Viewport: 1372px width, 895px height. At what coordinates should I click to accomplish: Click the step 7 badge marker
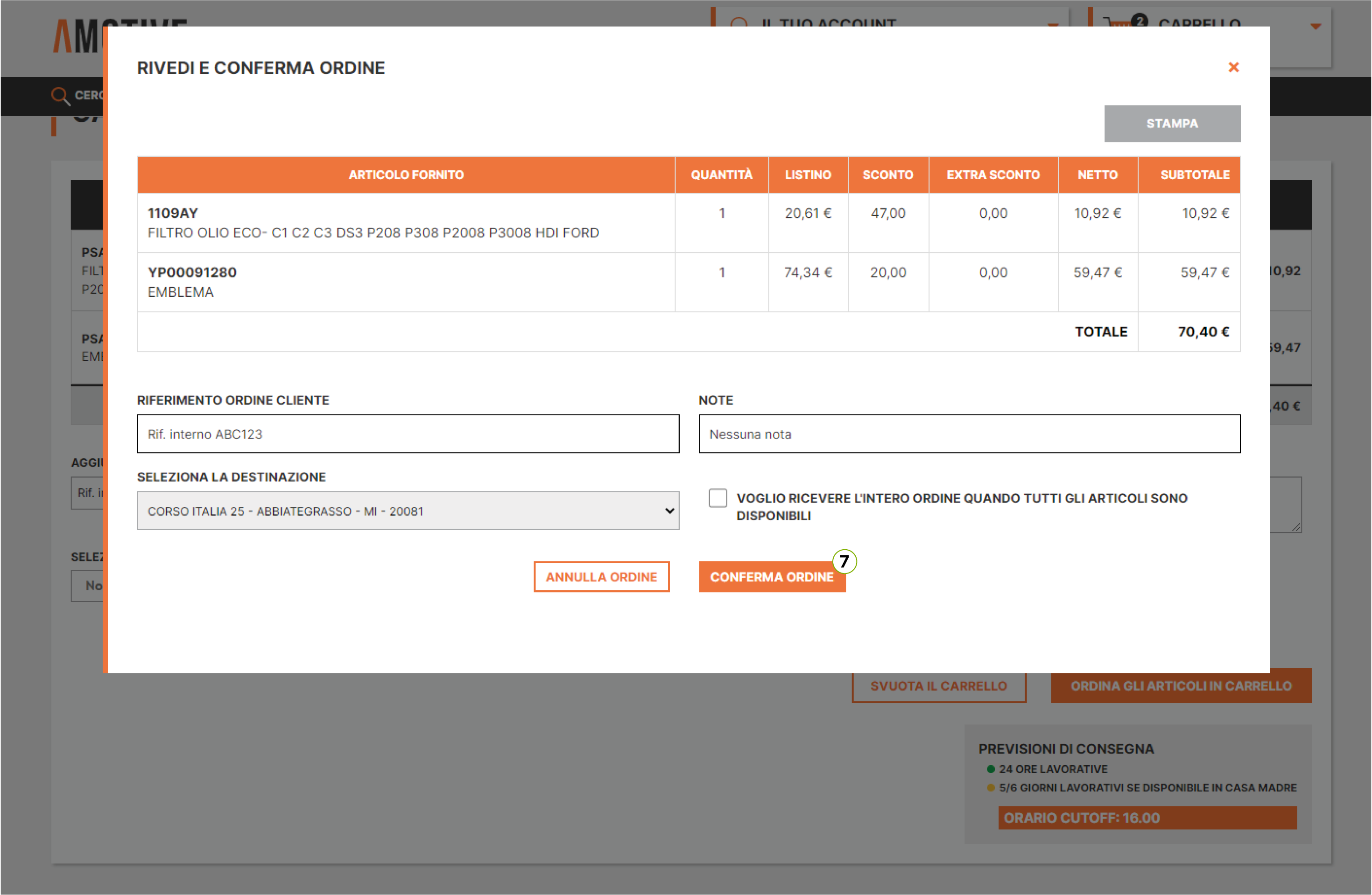[x=844, y=561]
